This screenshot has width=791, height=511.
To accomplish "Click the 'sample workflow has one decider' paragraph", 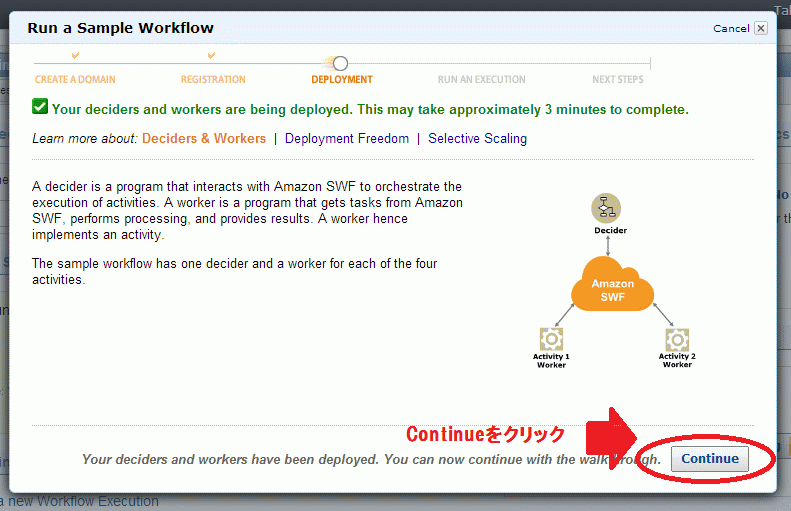I will point(235,271).
